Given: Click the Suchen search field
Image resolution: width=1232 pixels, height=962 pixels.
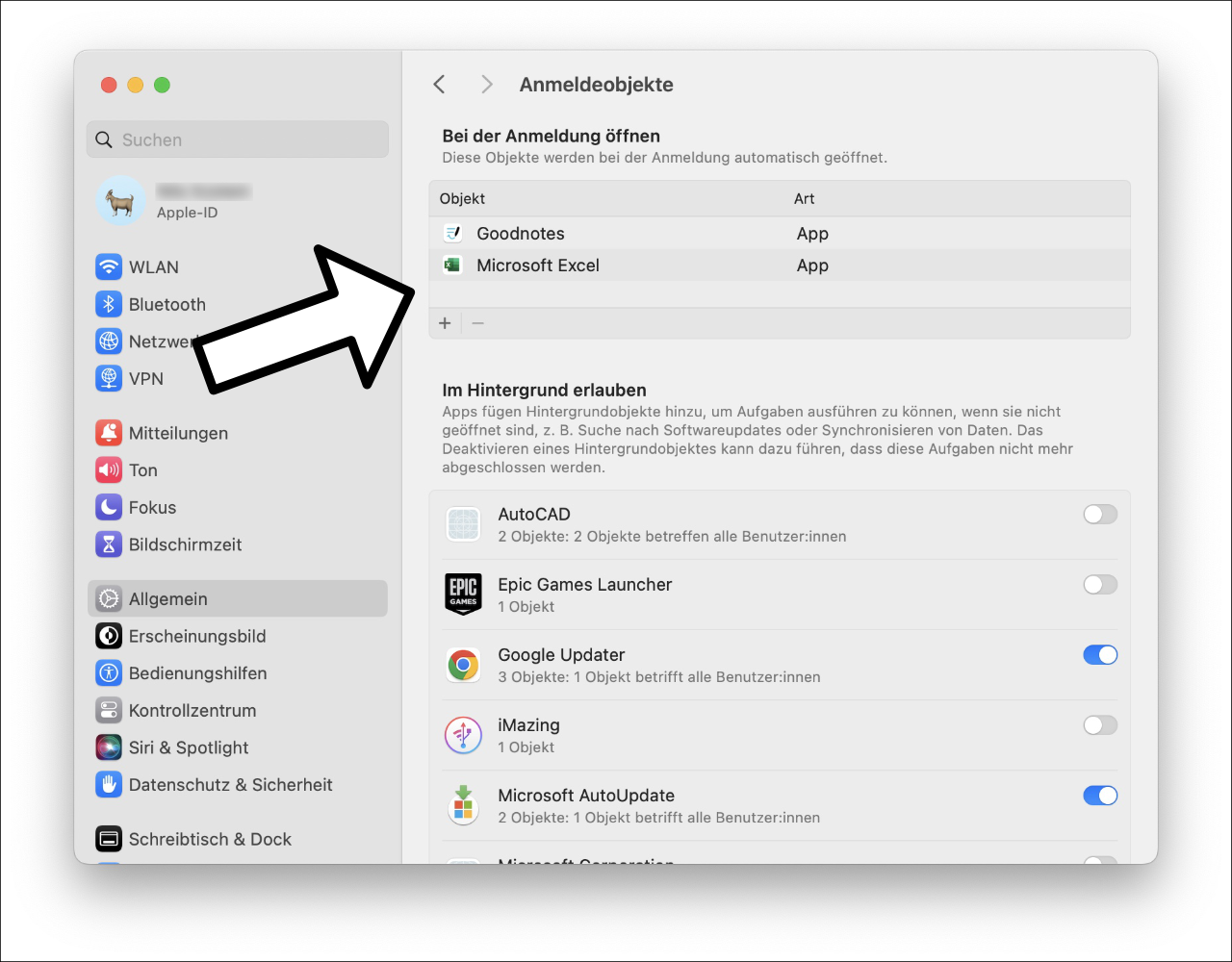Looking at the screenshot, I should (x=238, y=139).
